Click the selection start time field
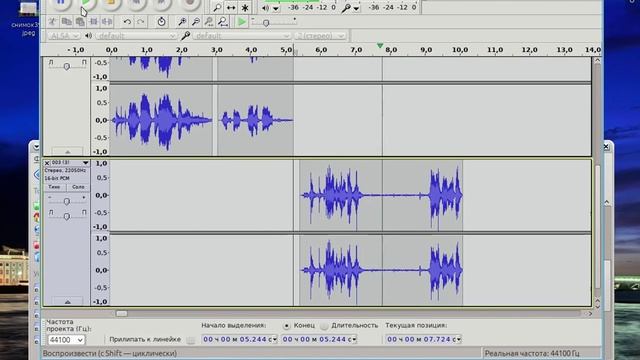Image resolution: width=640 pixels, height=360 pixels. pyautogui.click(x=240, y=339)
